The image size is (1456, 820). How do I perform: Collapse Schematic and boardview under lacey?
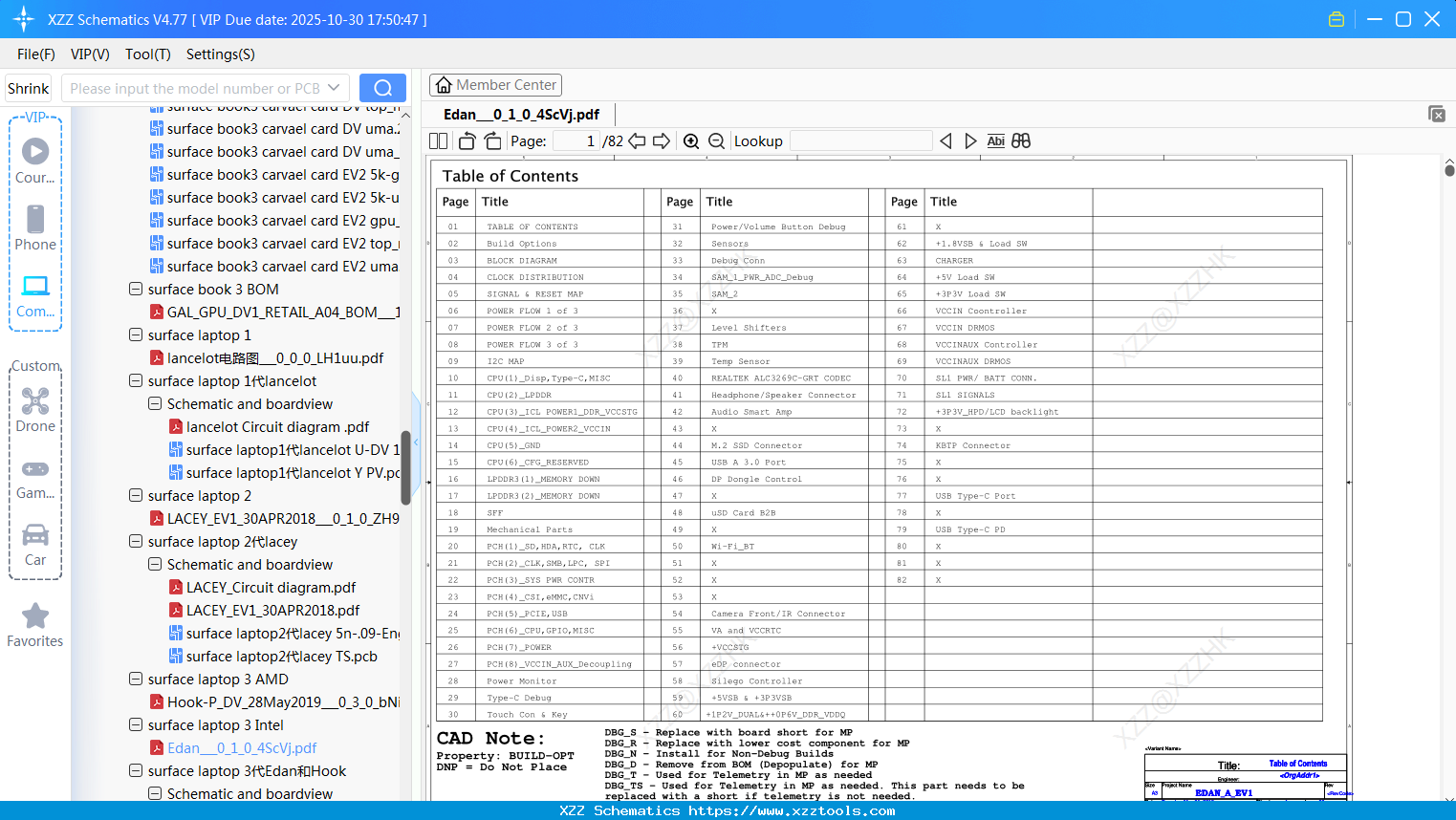click(155, 564)
